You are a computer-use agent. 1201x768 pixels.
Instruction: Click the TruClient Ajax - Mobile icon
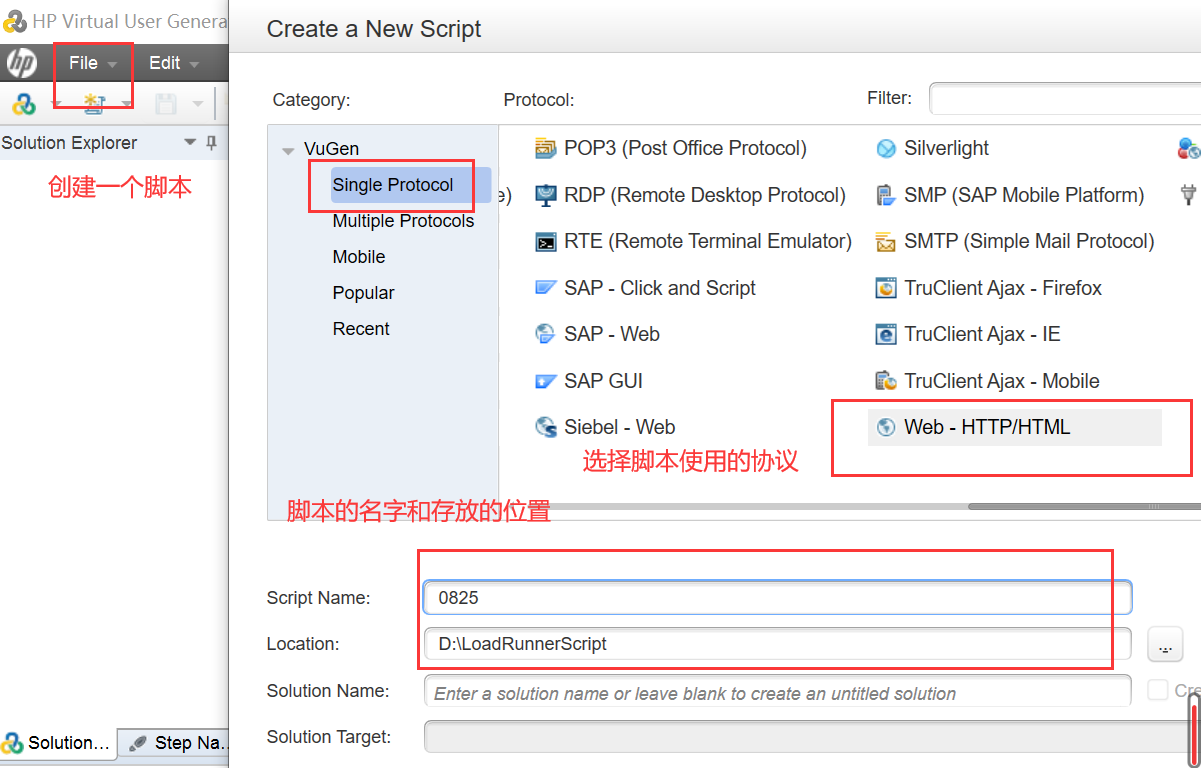pyautogui.click(x=886, y=381)
